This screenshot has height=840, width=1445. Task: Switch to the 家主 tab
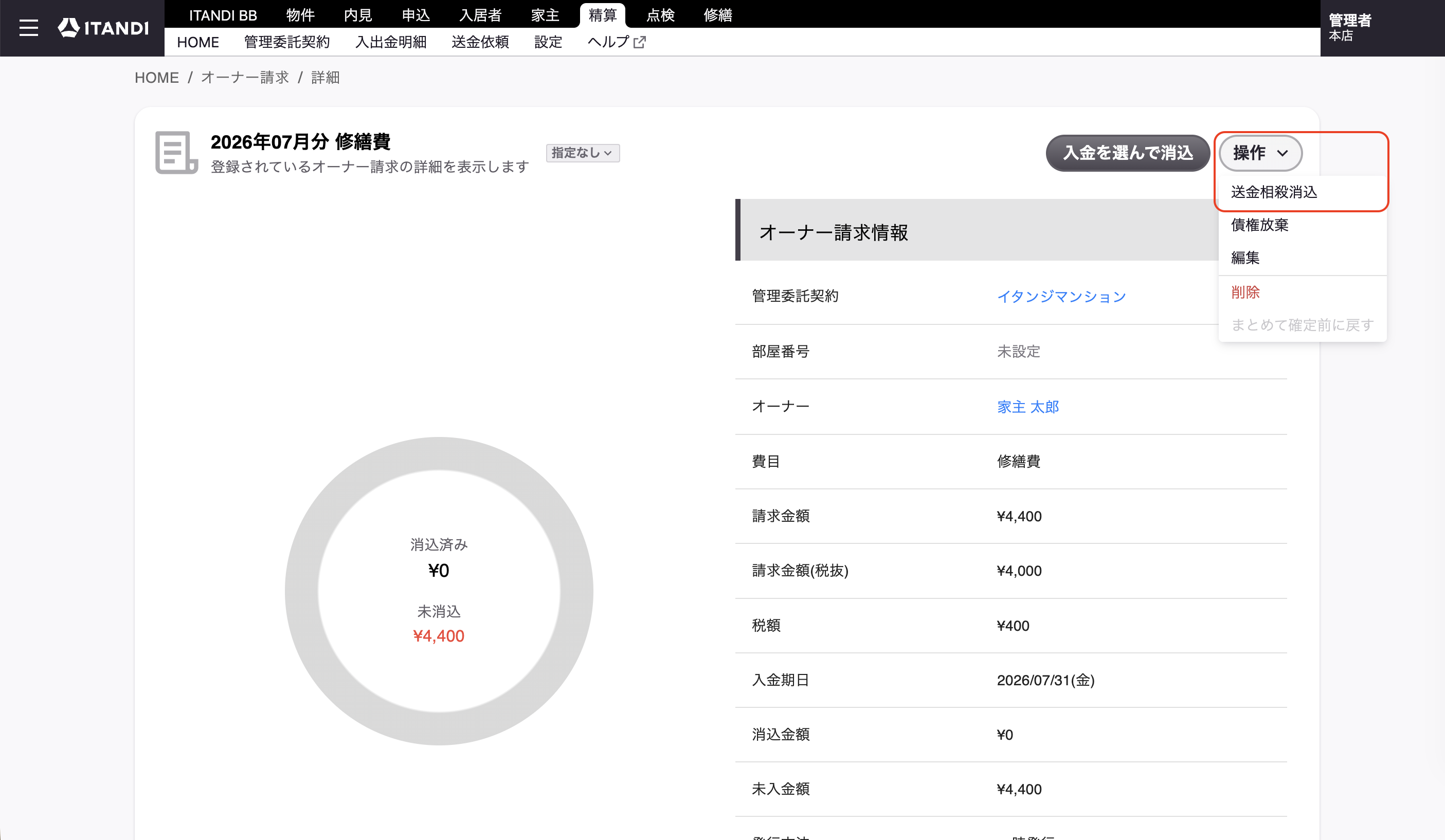click(x=545, y=15)
